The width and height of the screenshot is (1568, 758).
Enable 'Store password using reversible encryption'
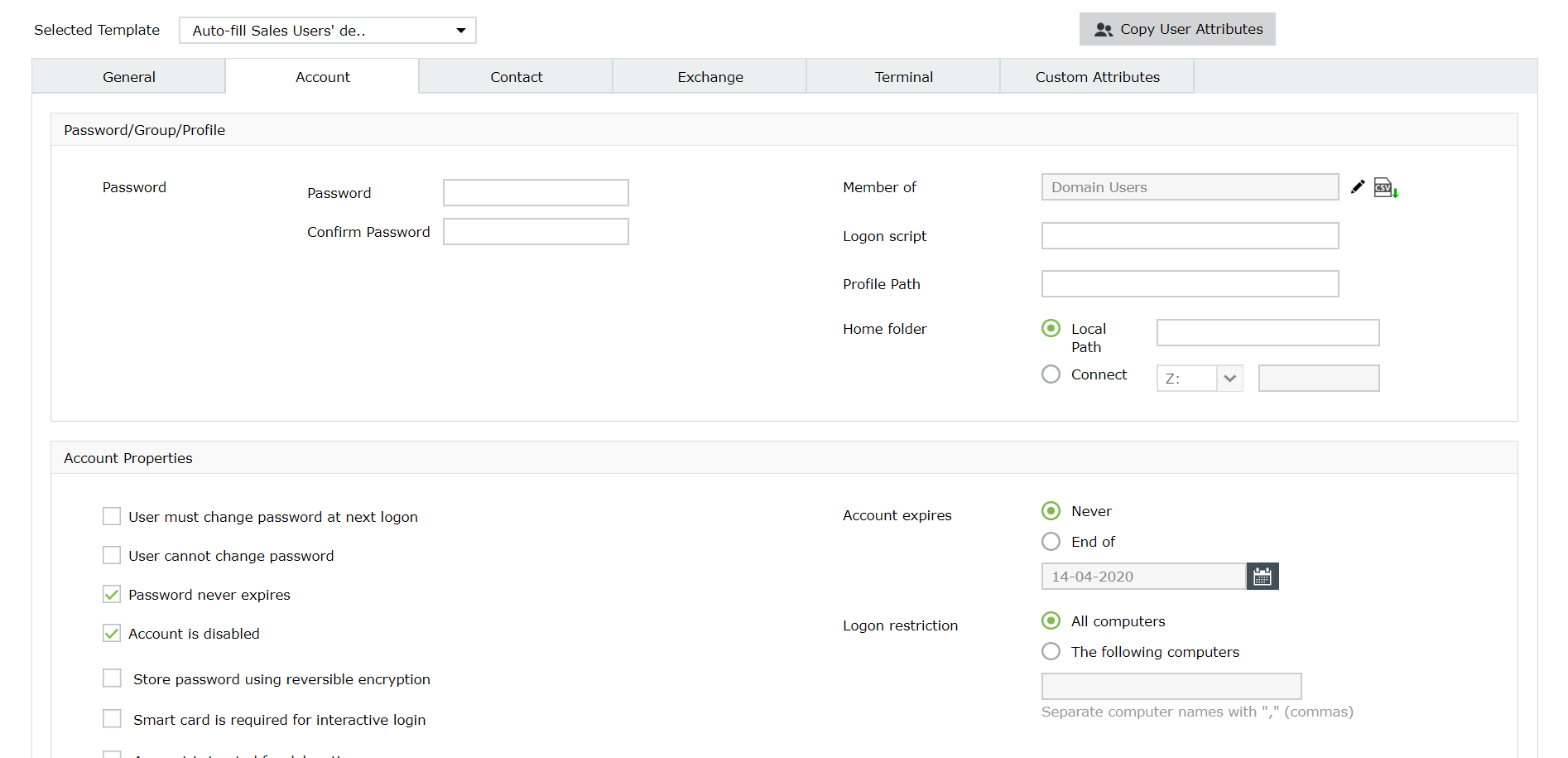tap(112, 678)
